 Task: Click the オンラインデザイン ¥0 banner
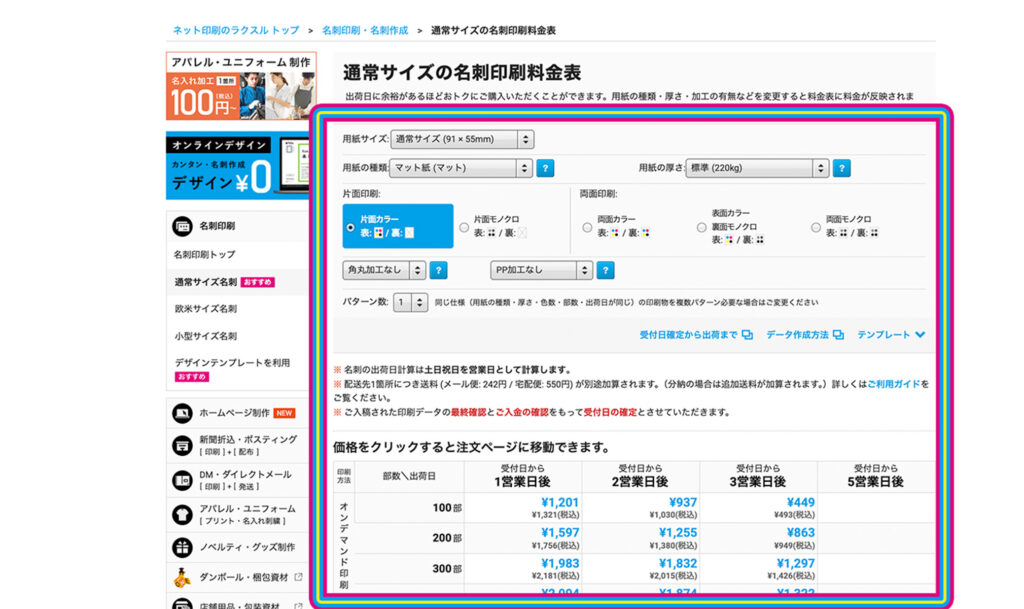click(238, 166)
